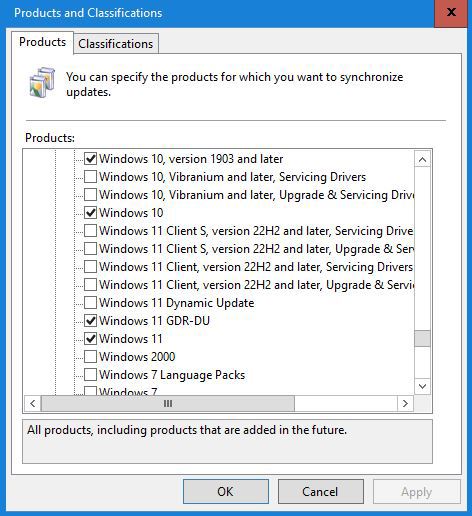
Task: Select the Windows 11 GDR-DU label
Action: tap(154, 321)
